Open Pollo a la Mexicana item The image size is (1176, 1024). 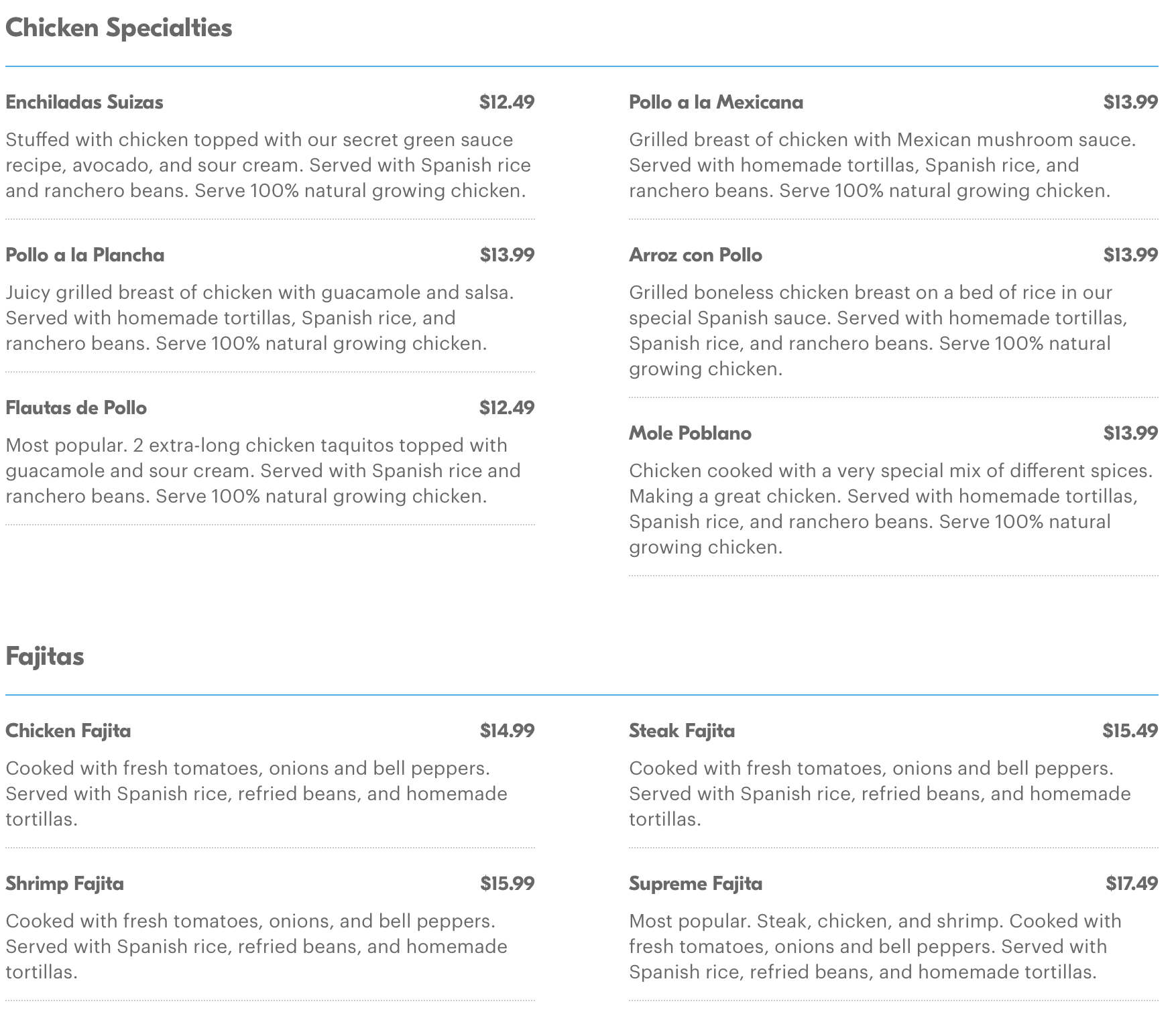(715, 102)
